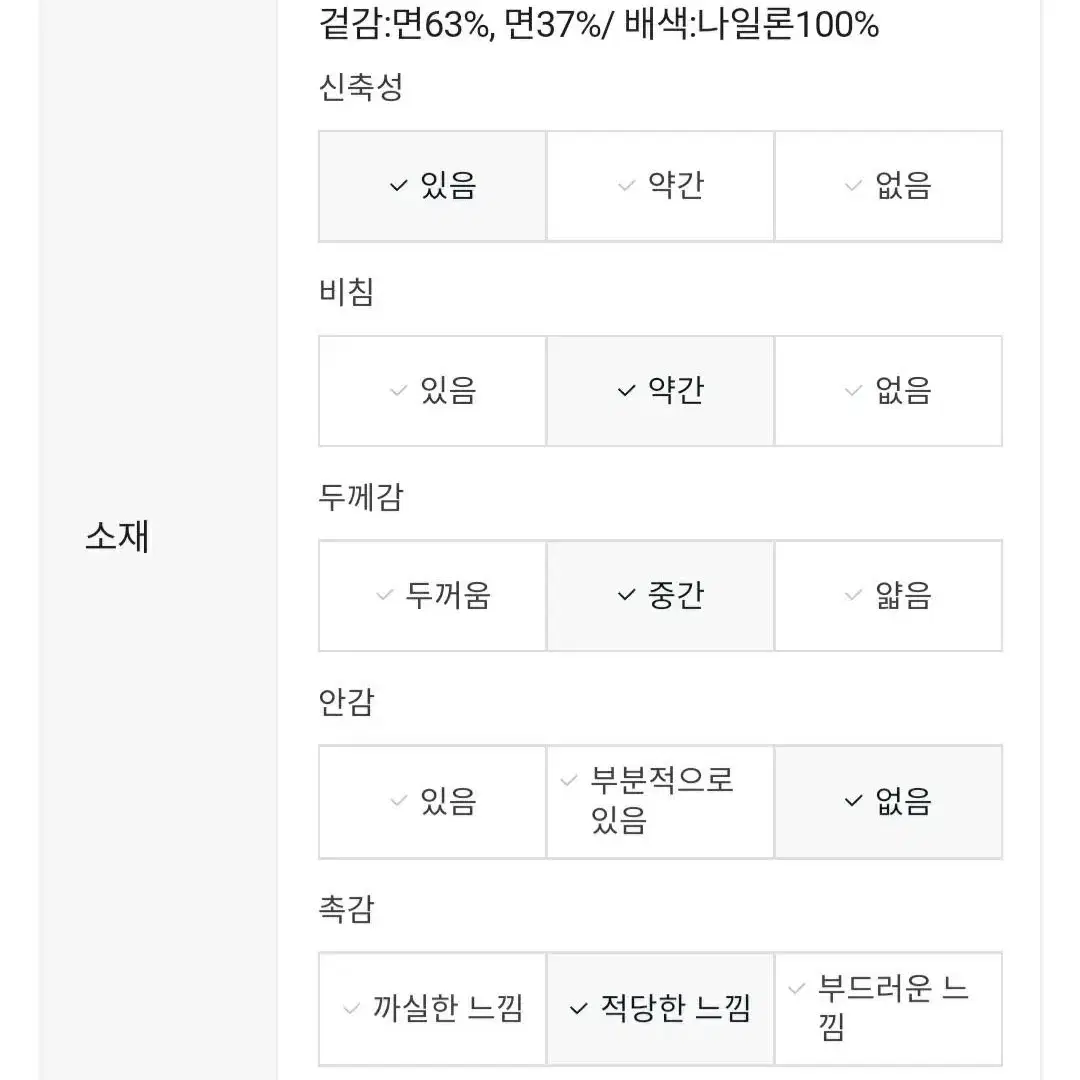Viewport: 1080px width, 1080px height.
Task: Choose 없음 option for 비침
Action: pos(889,391)
